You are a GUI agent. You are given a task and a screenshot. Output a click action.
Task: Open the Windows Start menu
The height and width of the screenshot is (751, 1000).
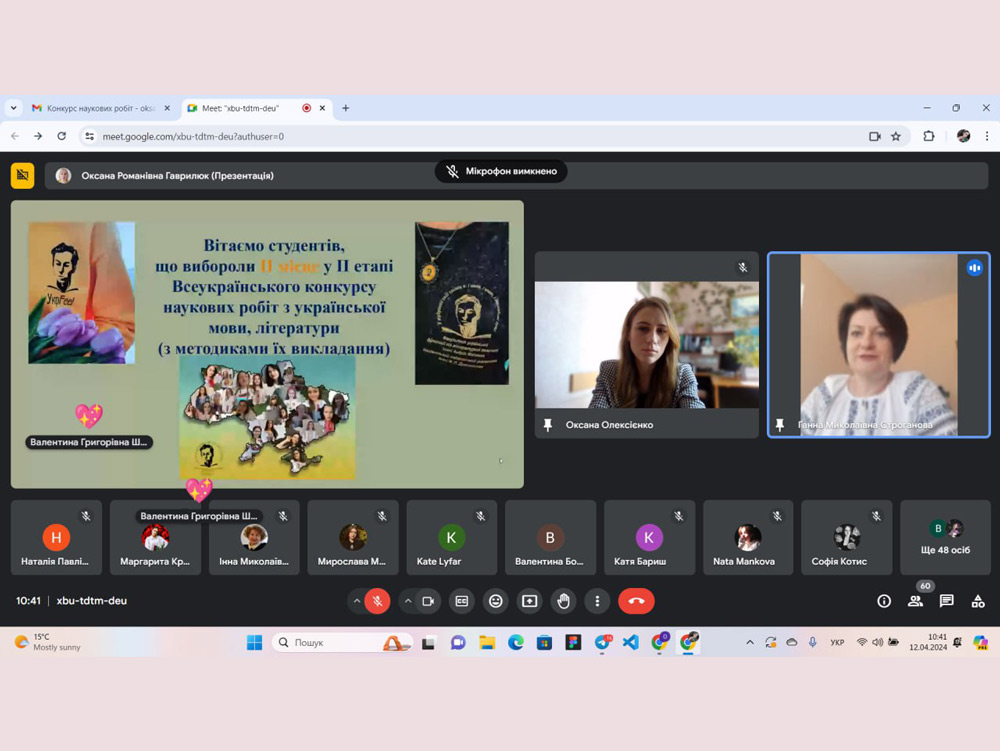[x=254, y=642]
